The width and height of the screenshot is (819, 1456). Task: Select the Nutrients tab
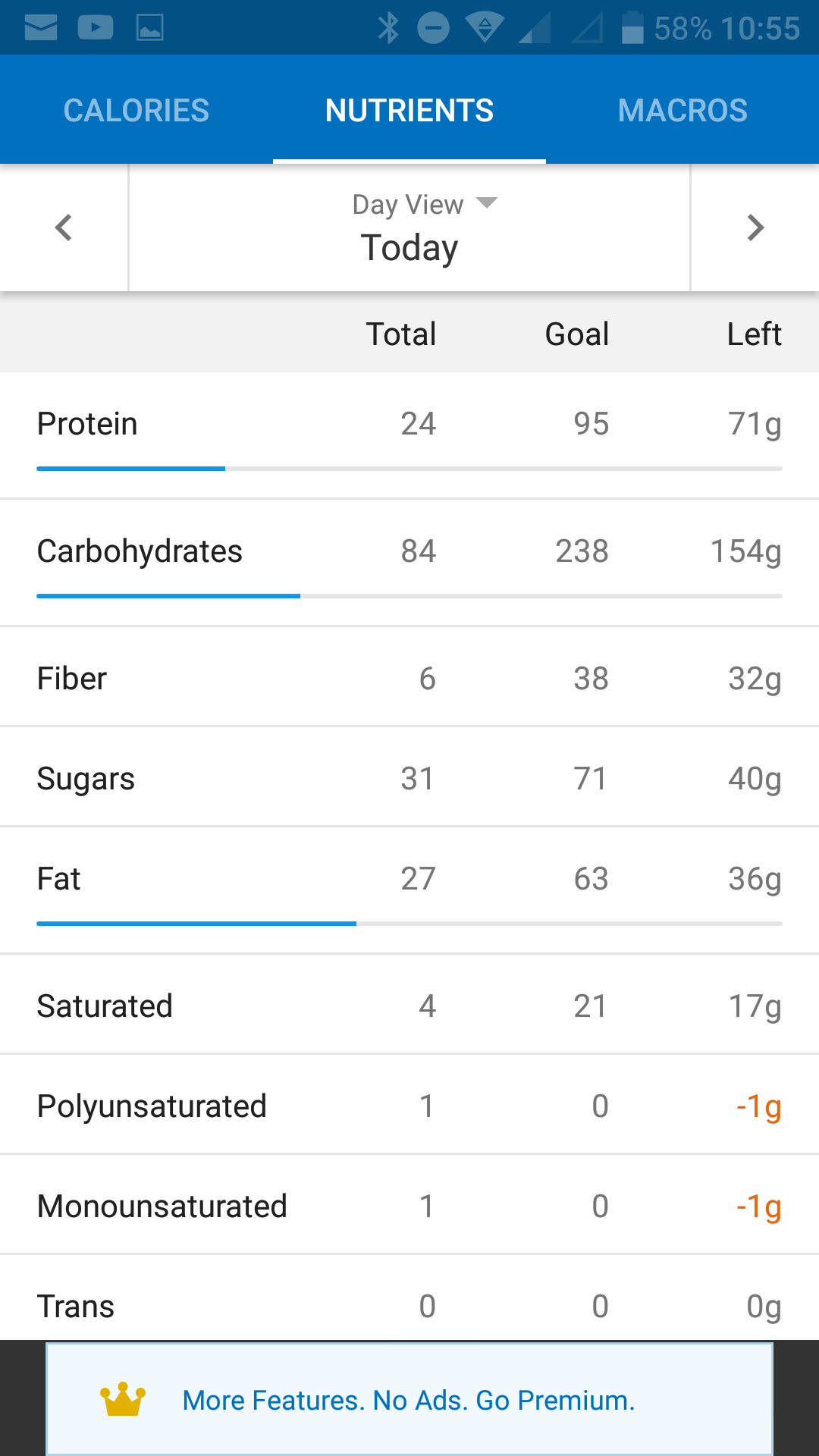pyautogui.click(x=409, y=111)
